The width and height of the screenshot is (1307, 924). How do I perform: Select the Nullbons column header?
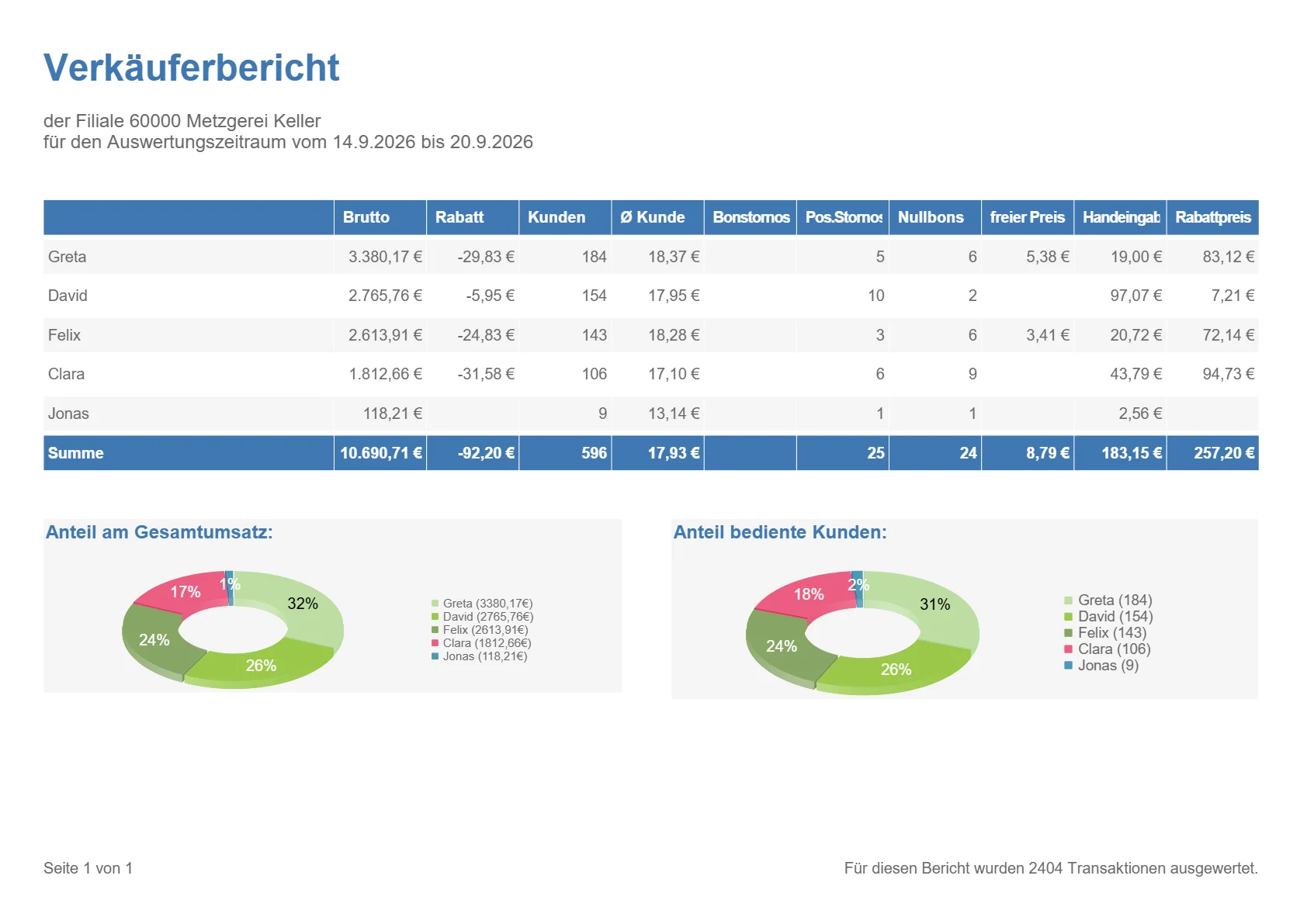tap(935, 217)
